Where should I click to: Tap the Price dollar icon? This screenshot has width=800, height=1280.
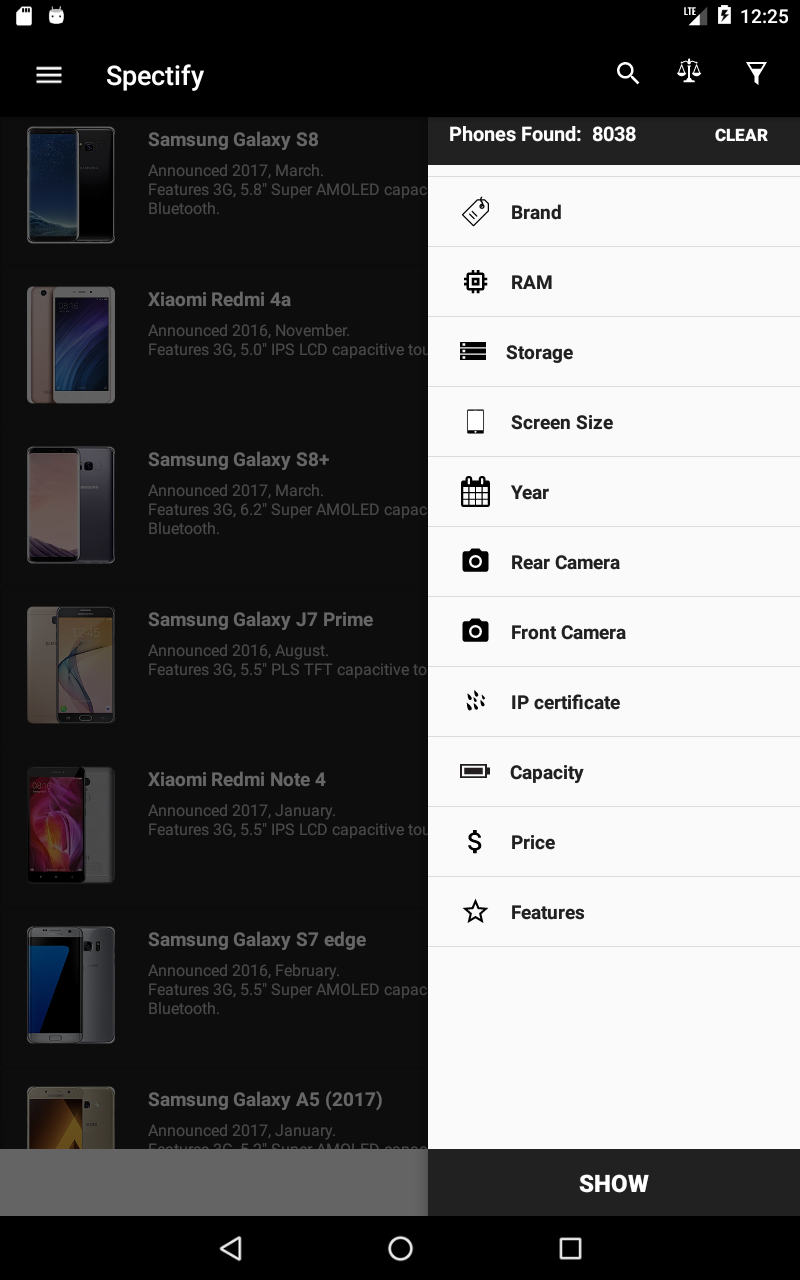point(475,842)
